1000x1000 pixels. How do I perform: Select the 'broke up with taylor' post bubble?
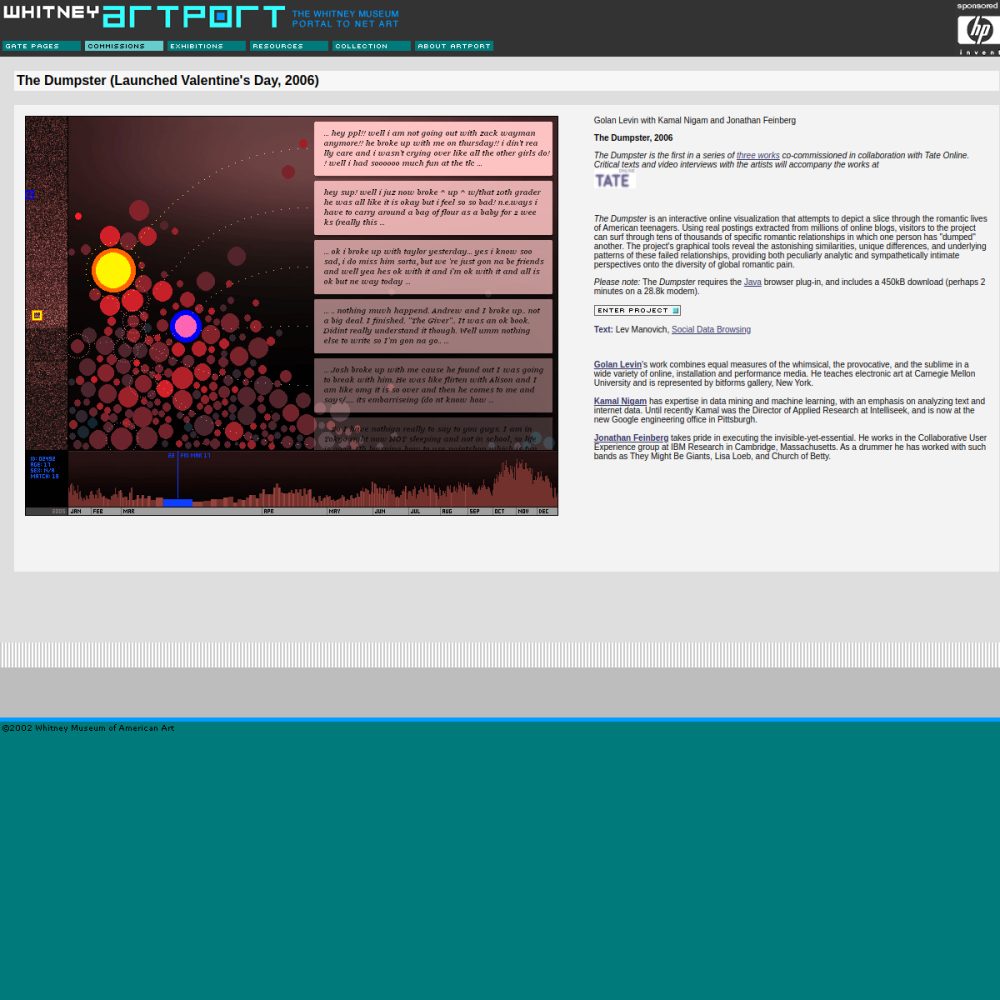[x=433, y=267]
